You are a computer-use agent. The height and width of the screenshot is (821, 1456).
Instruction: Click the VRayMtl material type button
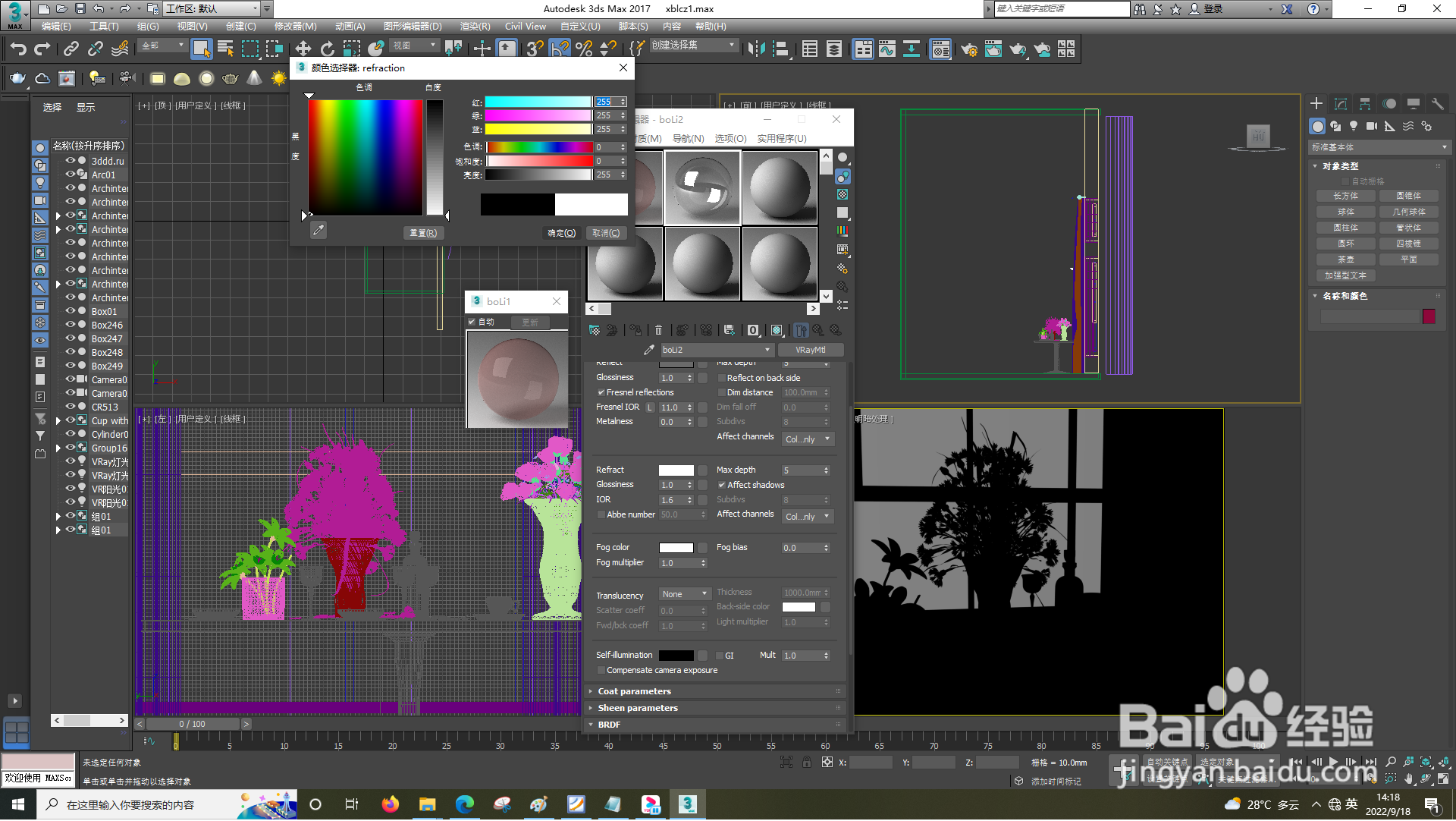click(x=810, y=350)
